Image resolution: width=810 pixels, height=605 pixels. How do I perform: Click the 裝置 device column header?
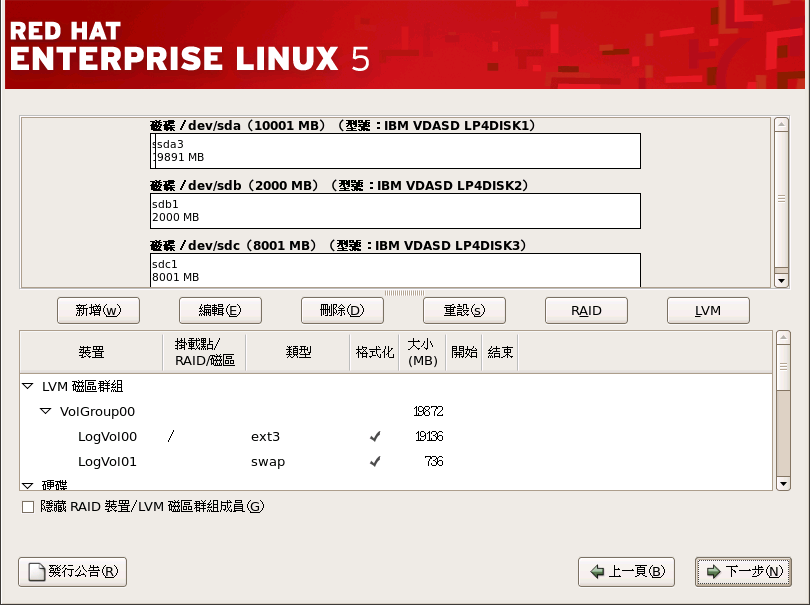pyautogui.click(x=91, y=352)
